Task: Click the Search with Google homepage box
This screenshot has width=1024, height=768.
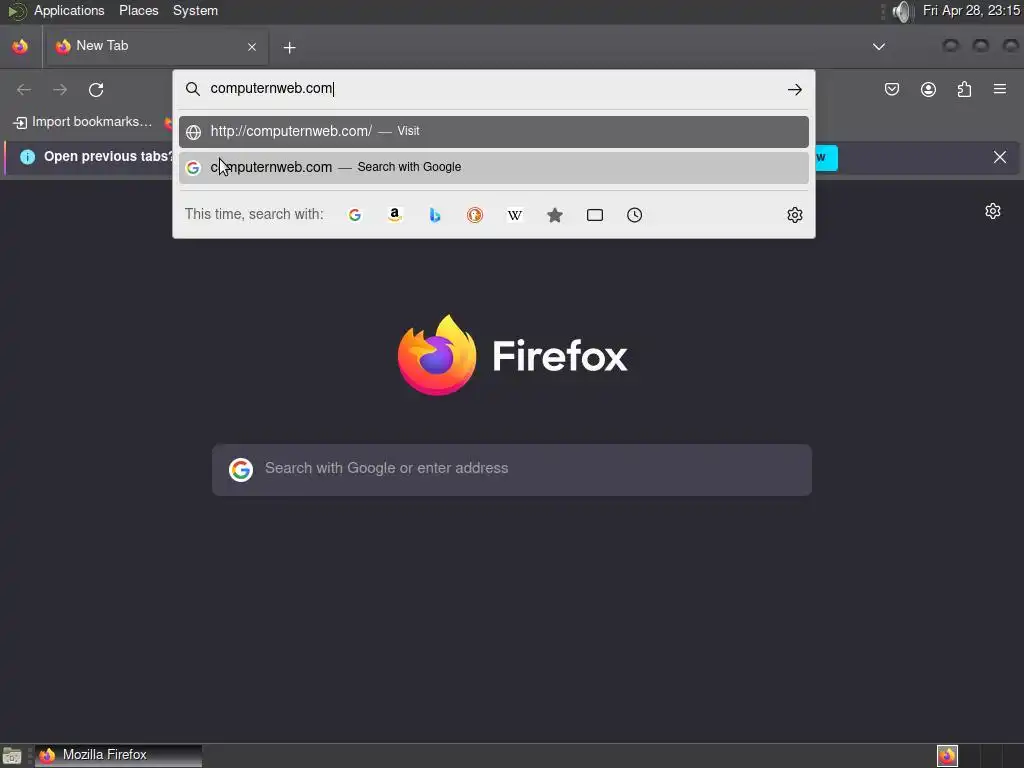Action: (512, 470)
